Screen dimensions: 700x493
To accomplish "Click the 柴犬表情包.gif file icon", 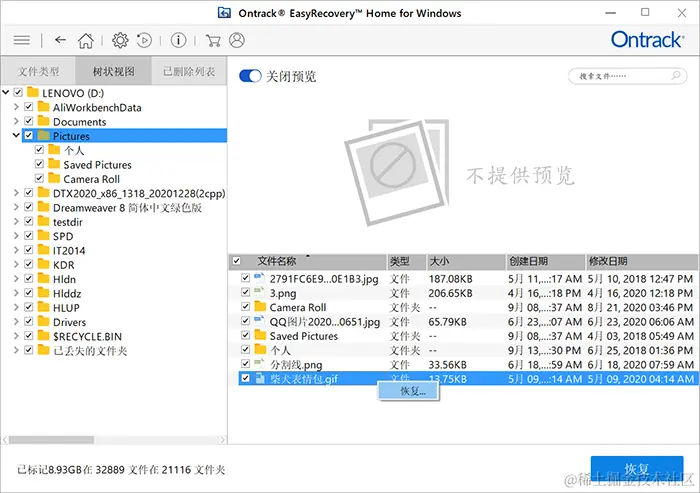I will pos(260,379).
